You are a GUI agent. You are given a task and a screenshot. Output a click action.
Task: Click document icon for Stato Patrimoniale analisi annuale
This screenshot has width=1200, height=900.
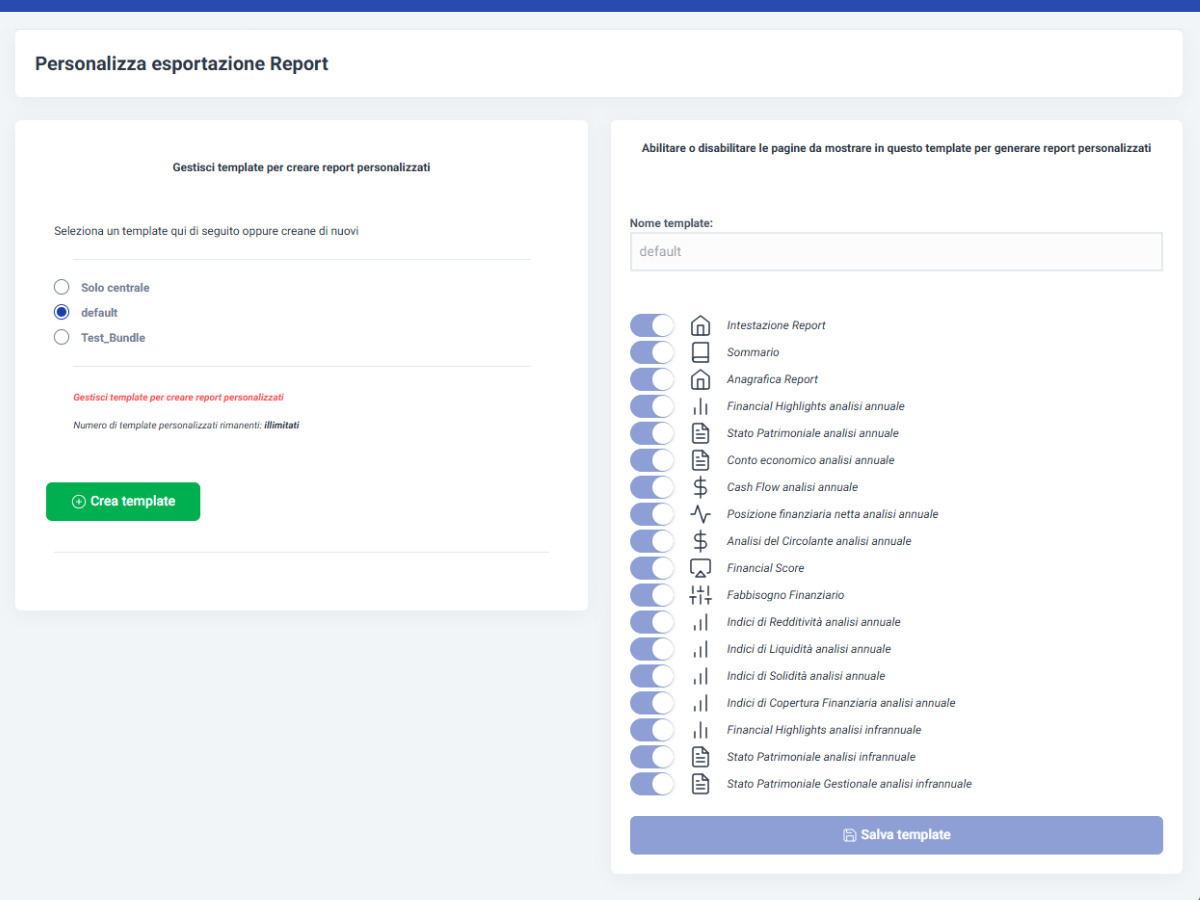[x=700, y=433]
